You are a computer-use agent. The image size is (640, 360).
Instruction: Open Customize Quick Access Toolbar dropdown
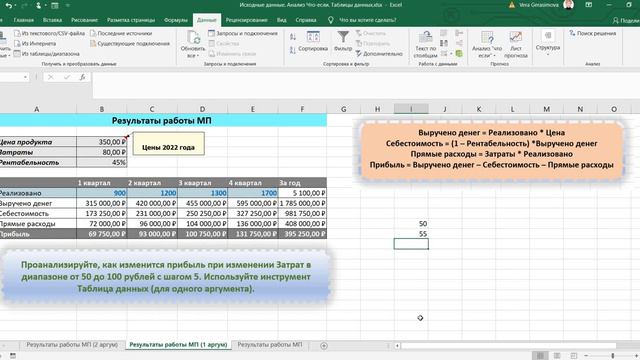pos(68,5)
